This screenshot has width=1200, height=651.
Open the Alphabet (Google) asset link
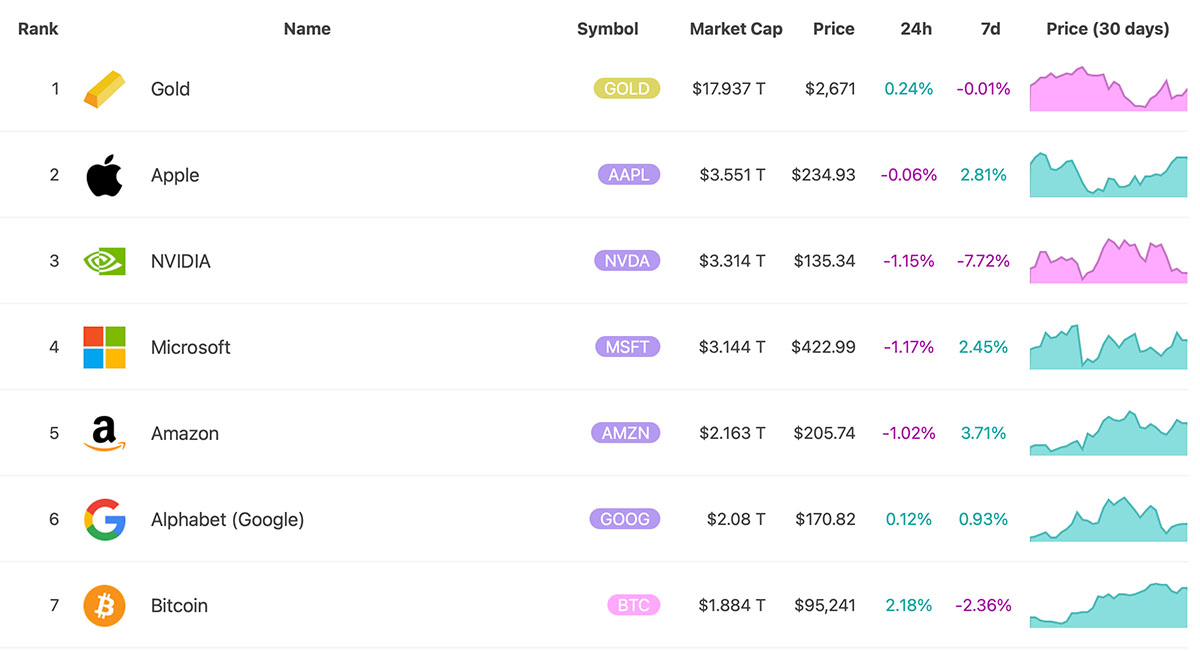pyautogui.click(x=227, y=519)
